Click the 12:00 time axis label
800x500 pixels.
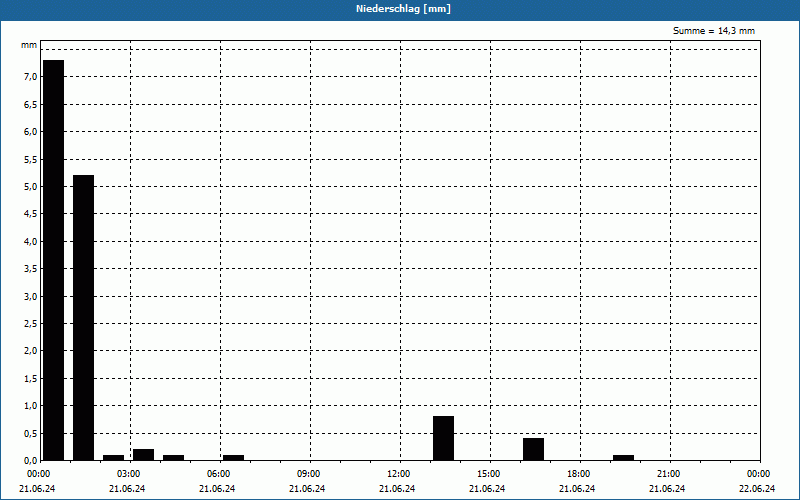398,474
